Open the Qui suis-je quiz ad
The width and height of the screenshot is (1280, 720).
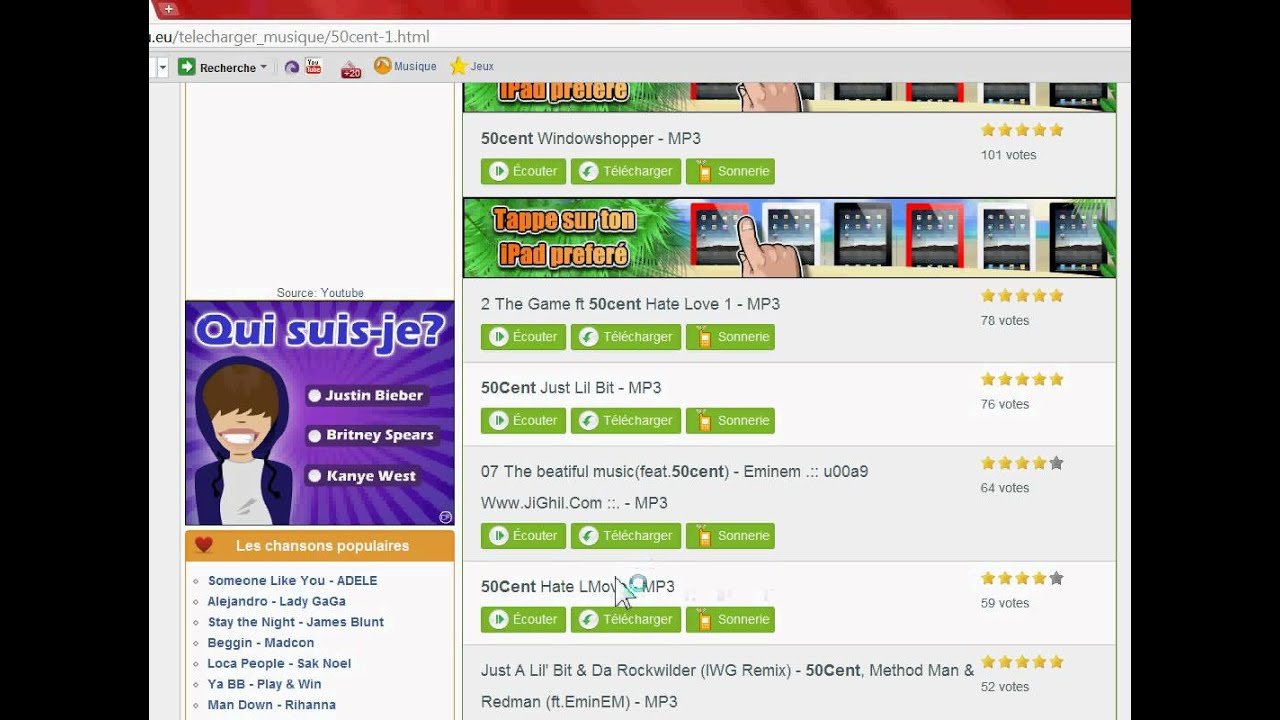click(320, 413)
